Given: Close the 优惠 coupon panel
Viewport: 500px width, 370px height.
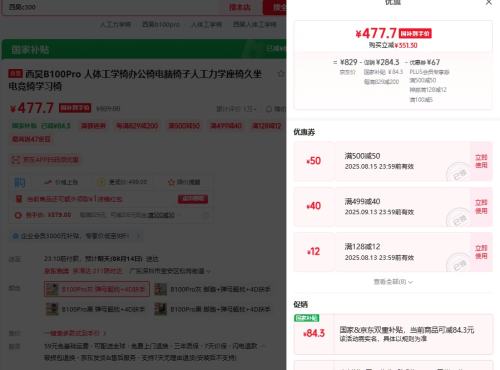Looking at the screenshot, I should [x=489, y=3].
